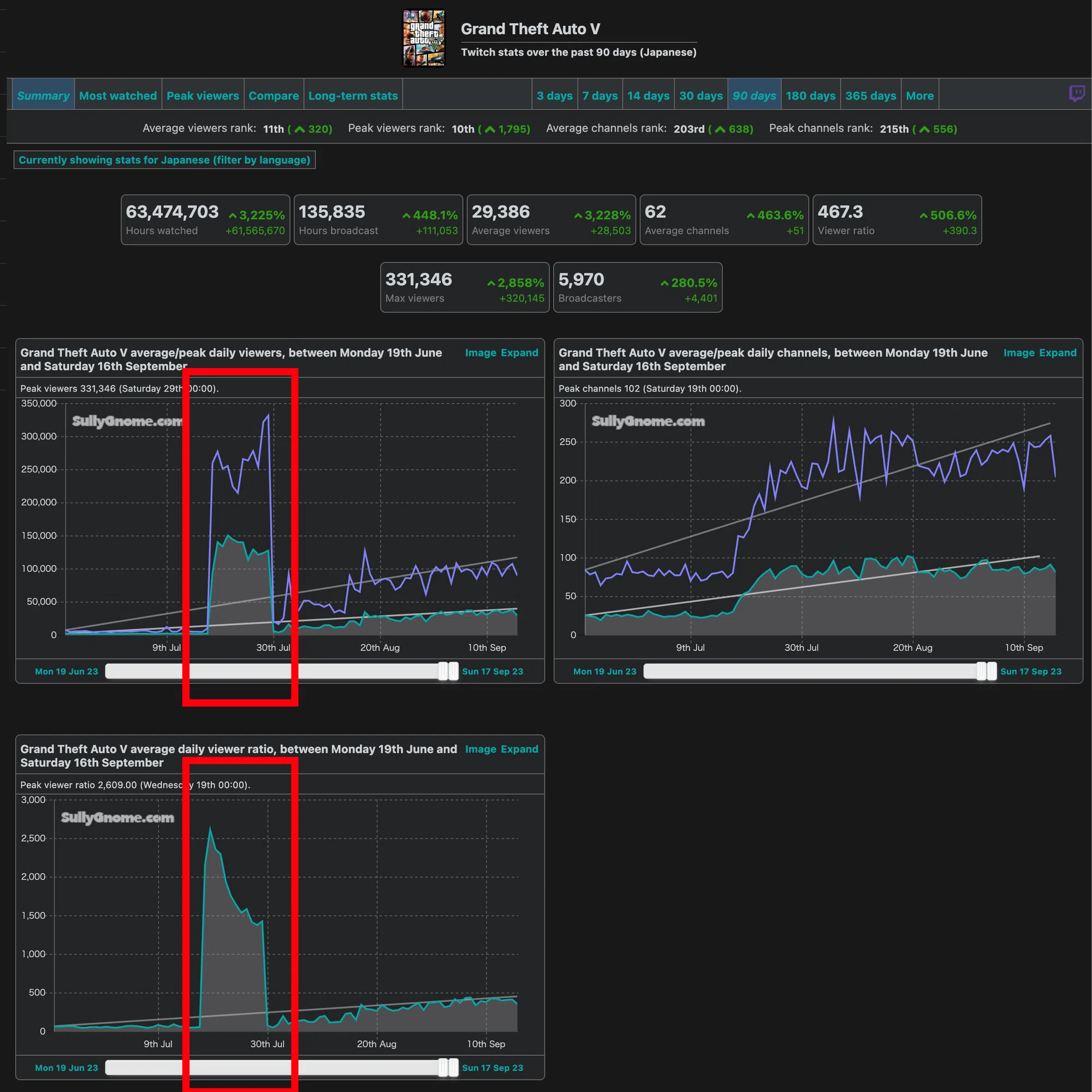Screen dimensions: 1092x1092
Task: Click the Average channels rank 203rd text
Action: pyautogui.click(x=650, y=129)
